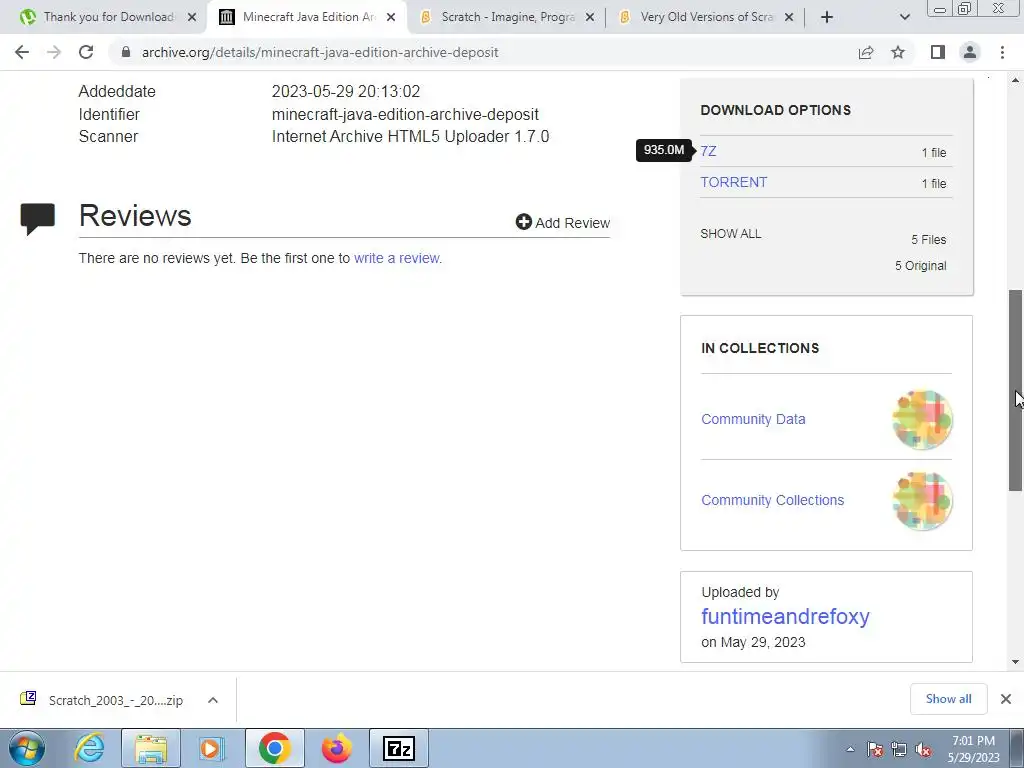Click the Add Review plus icon link

pos(562,223)
